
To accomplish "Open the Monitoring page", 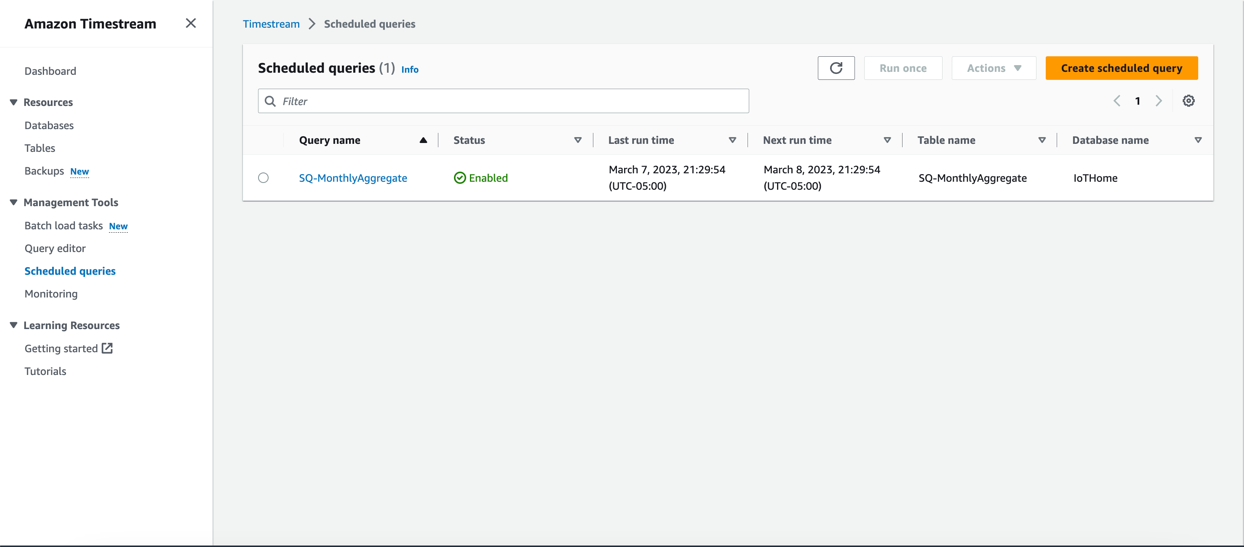I will click(51, 294).
